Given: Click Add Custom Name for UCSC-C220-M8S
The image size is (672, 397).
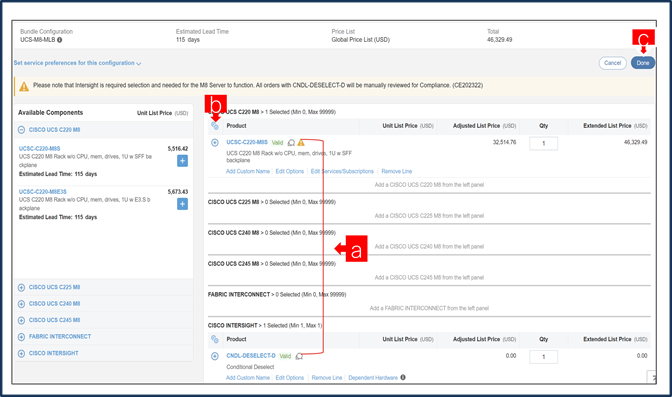Looking at the screenshot, I should click(x=248, y=171).
